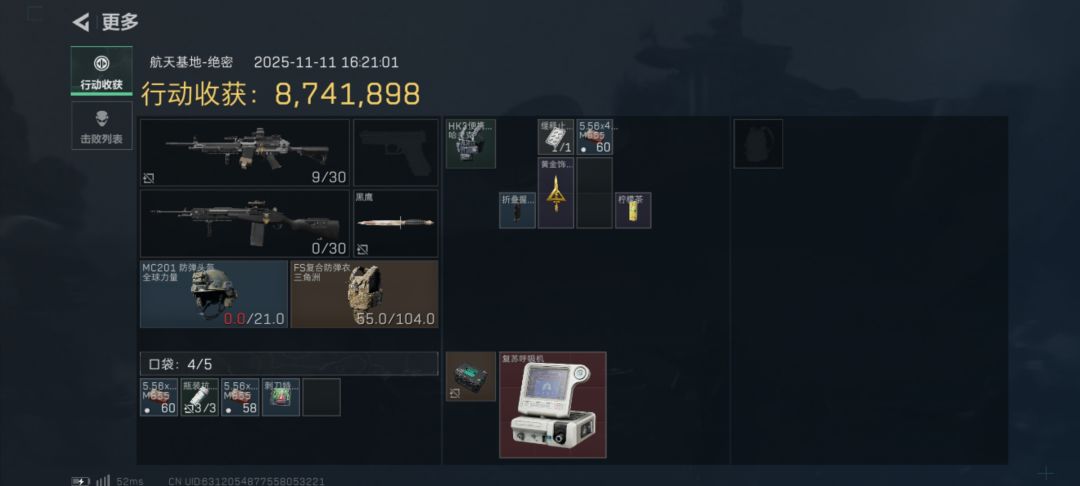Select pocket ammo stack with 58 rounds
This screenshot has height=486, width=1080.
(x=240, y=397)
